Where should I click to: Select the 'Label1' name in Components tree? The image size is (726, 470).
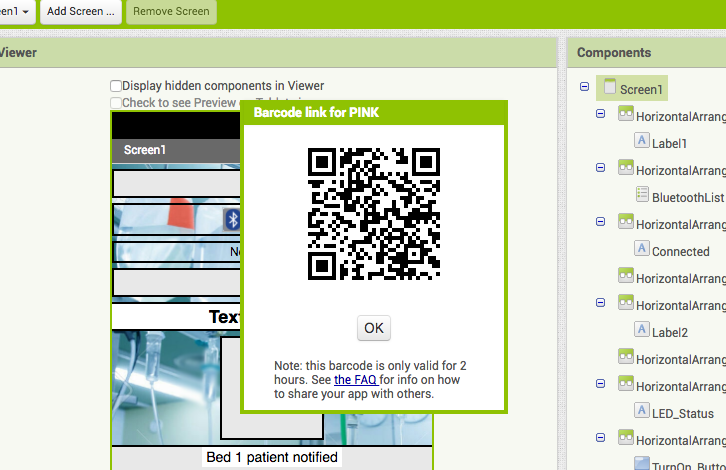point(669,144)
